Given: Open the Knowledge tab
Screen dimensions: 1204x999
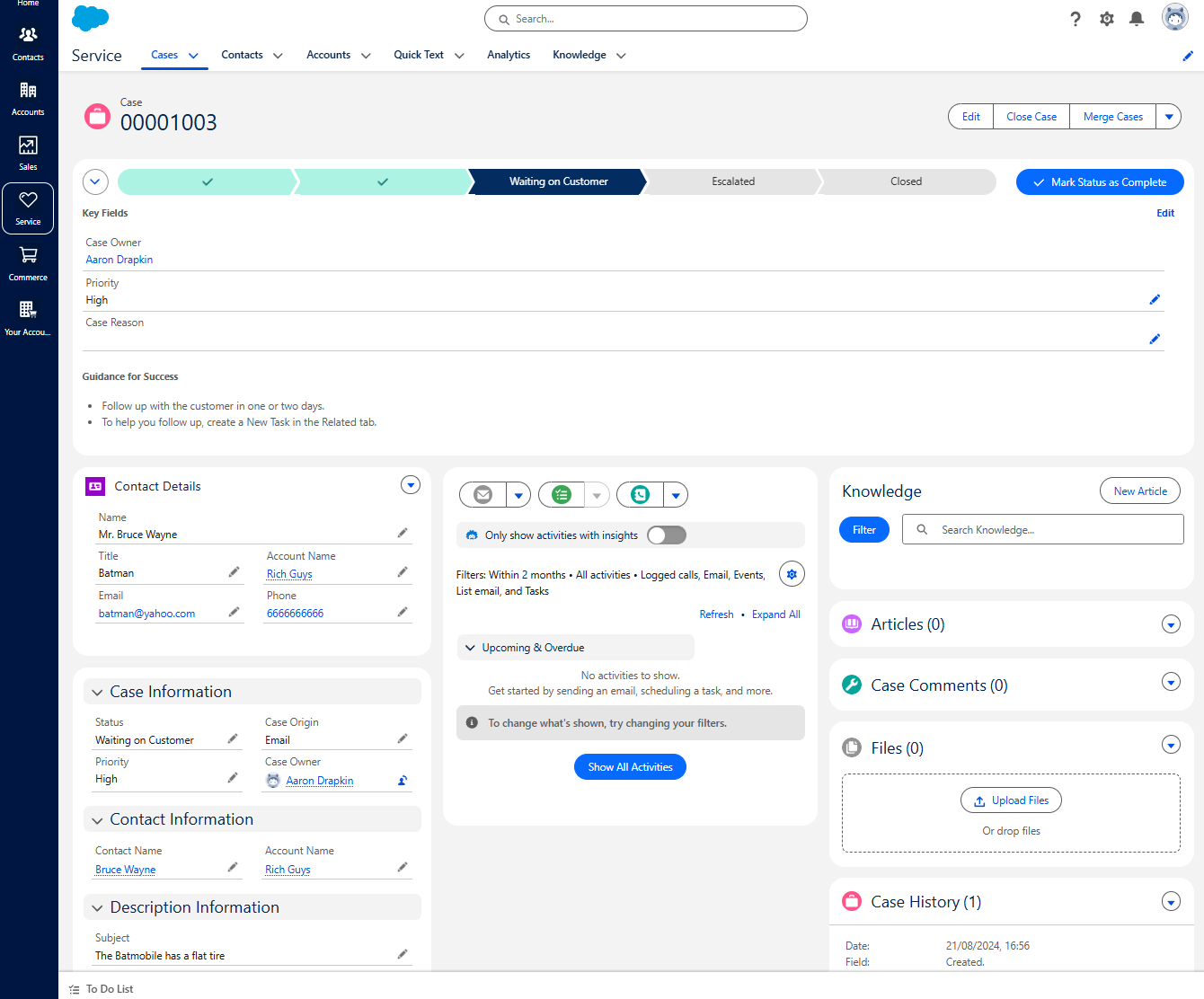Looking at the screenshot, I should coord(579,55).
